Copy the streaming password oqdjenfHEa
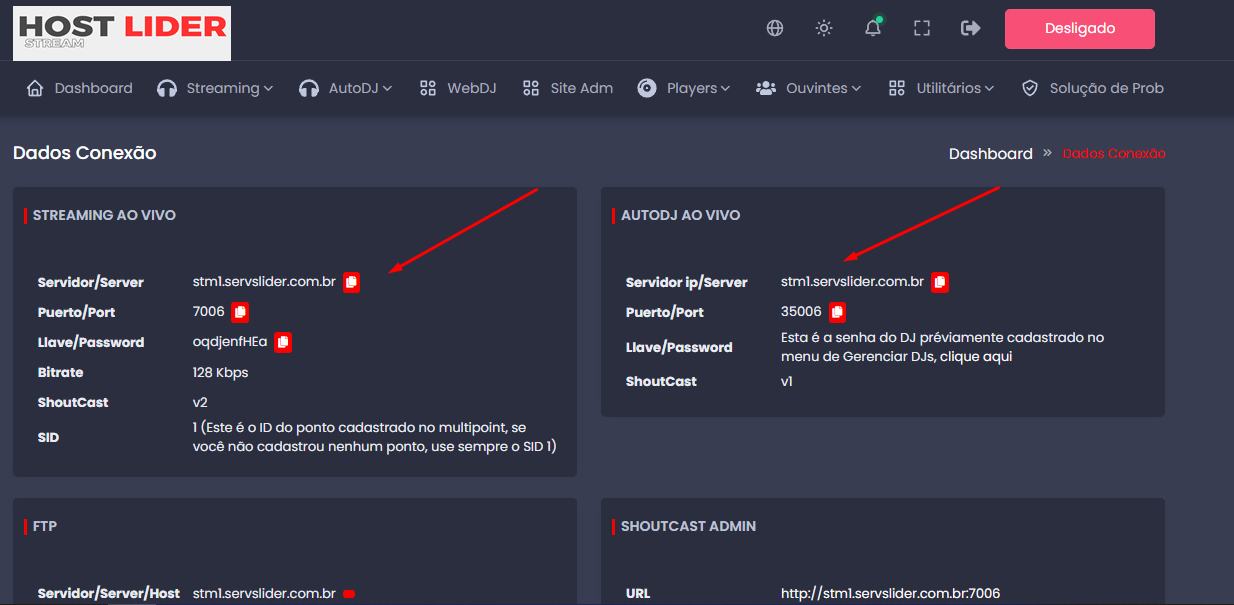The image size is (1234, 605). tap(283, 342)
